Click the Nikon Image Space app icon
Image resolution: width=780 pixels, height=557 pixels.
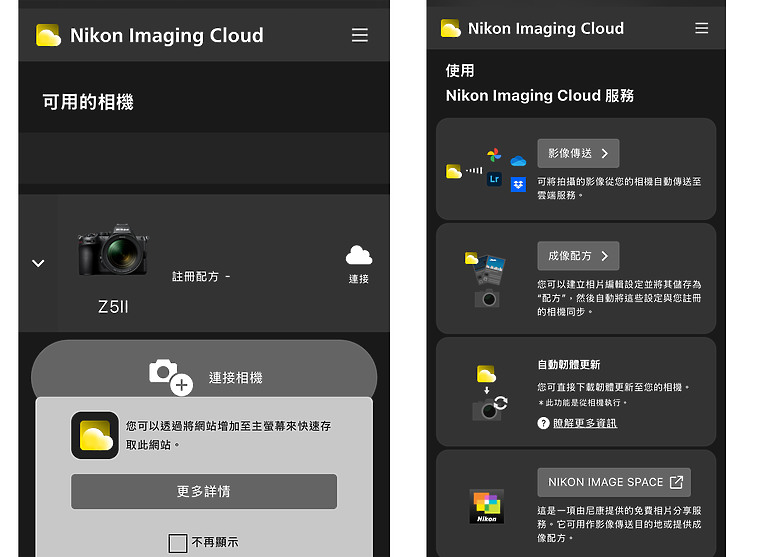487,506
